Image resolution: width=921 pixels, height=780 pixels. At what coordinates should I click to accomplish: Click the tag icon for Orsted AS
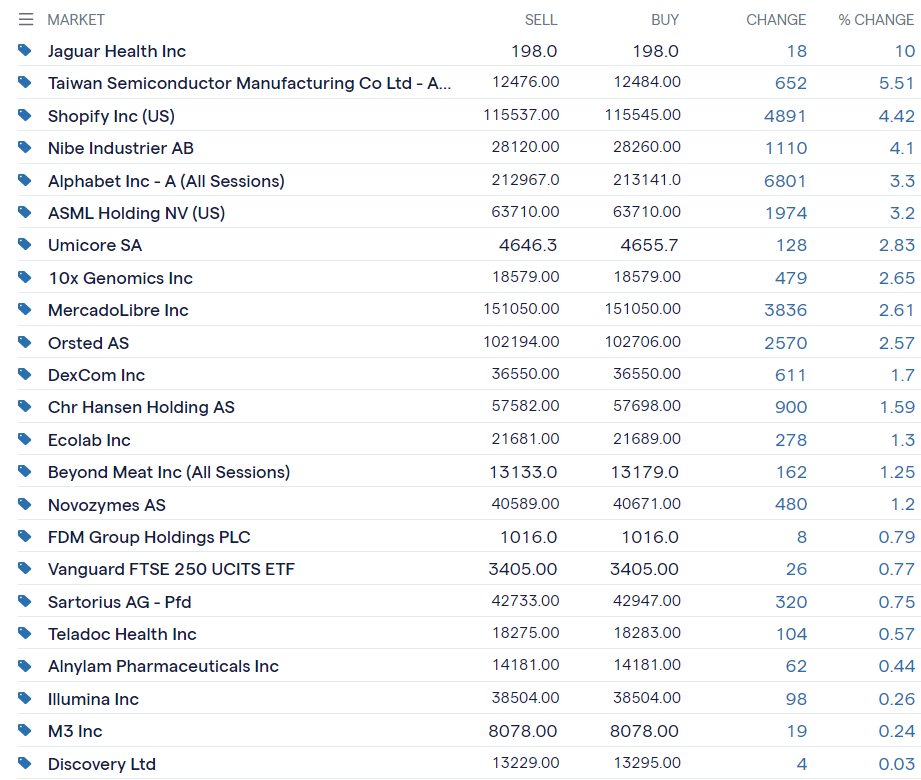pyautogui.click(x=25, y=342)
